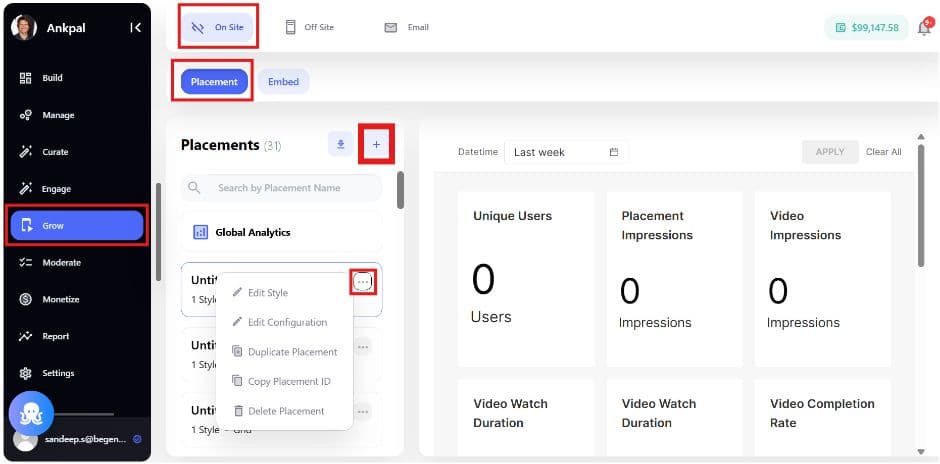Click Edit Configuration in the menu
This screenshot has width=940, height=464.
286,322
